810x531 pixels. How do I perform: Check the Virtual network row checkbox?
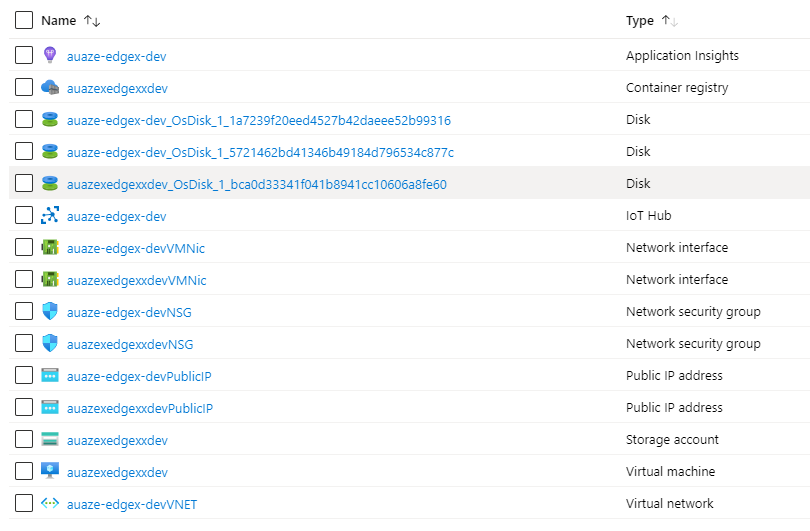[x=24, y=504]
